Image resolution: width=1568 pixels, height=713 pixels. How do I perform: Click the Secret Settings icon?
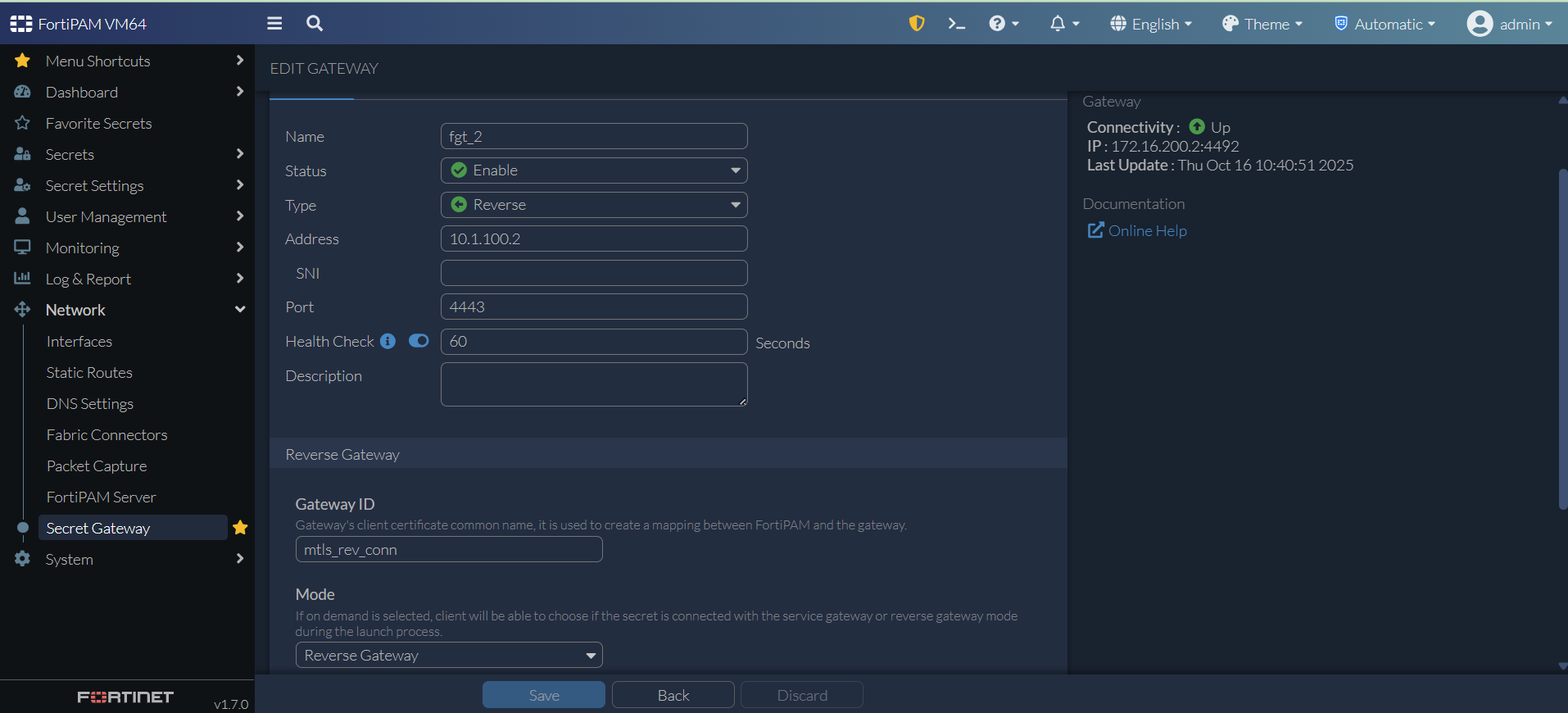click(x=22, y=185)
